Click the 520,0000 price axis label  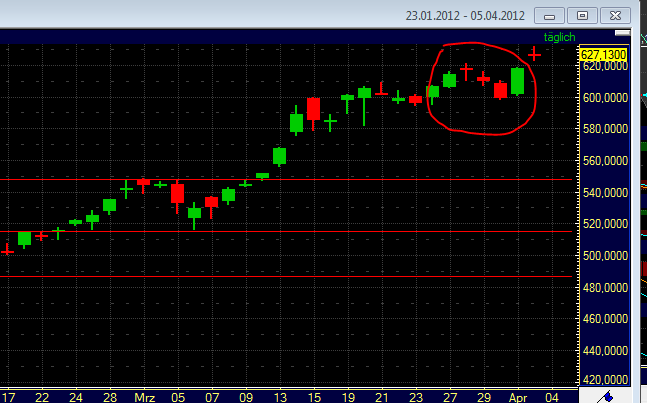pos(605,224)
